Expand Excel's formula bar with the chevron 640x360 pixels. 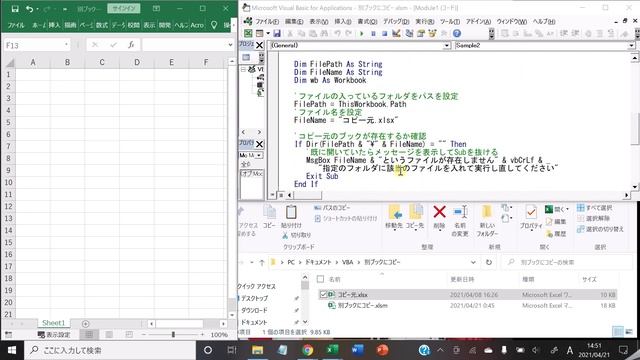(230, 45)
